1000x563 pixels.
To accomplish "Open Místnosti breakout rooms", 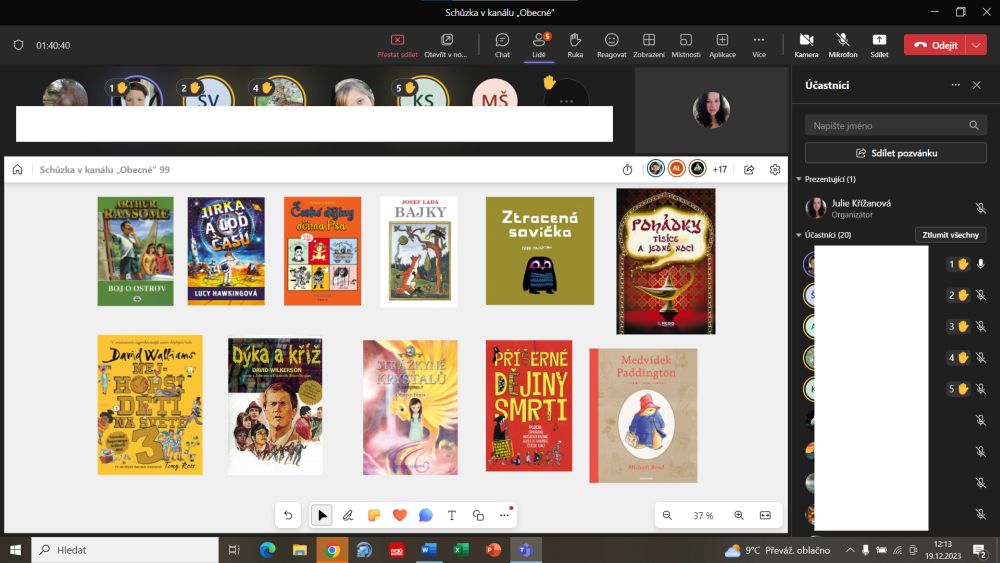I will pyautogui.click(x=686, y=45).
